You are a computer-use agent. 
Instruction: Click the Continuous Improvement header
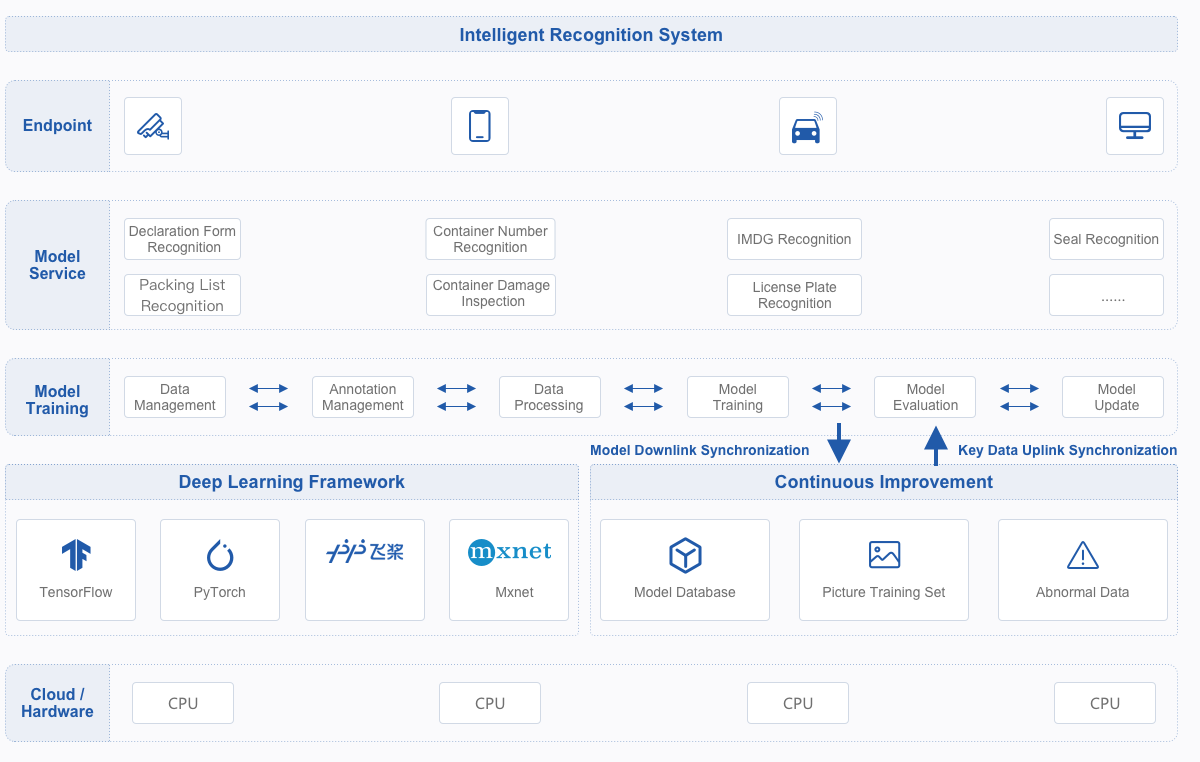[884, 482]
